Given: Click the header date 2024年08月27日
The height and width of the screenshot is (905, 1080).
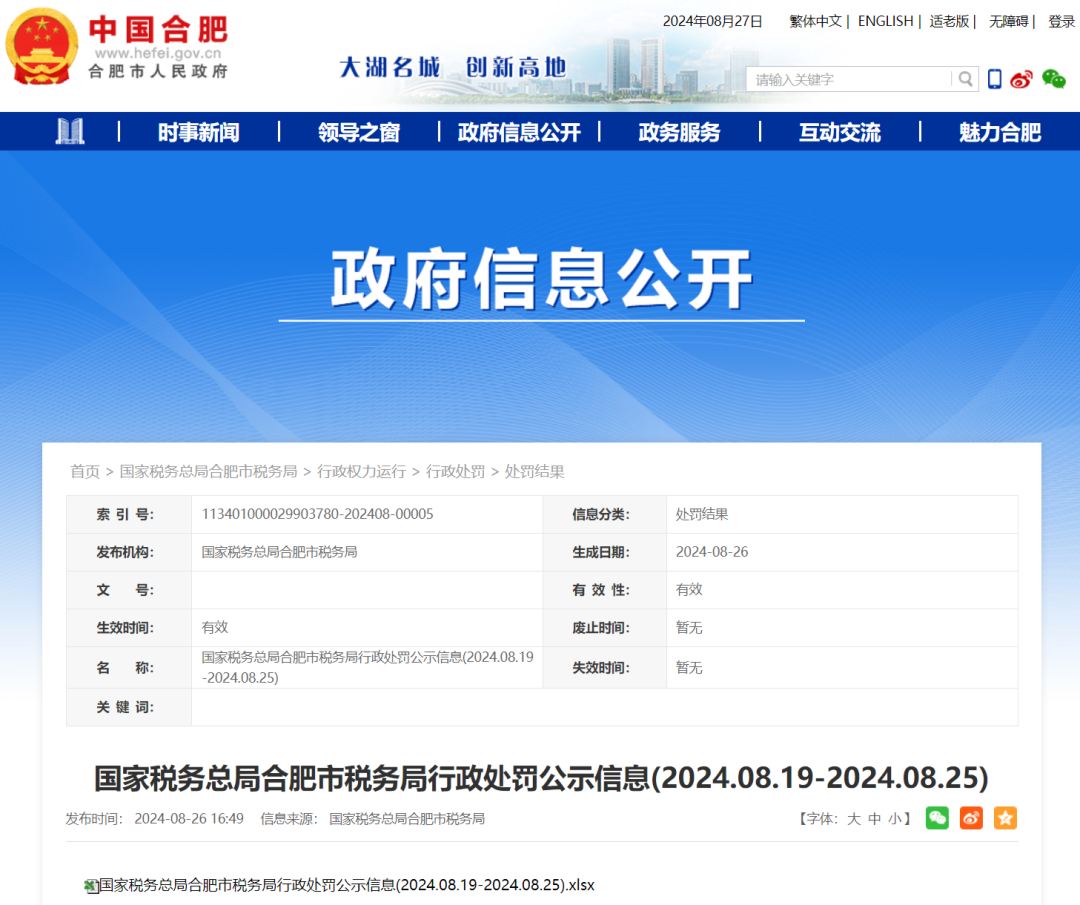Looking at the screenshot, I should [713, 21].
